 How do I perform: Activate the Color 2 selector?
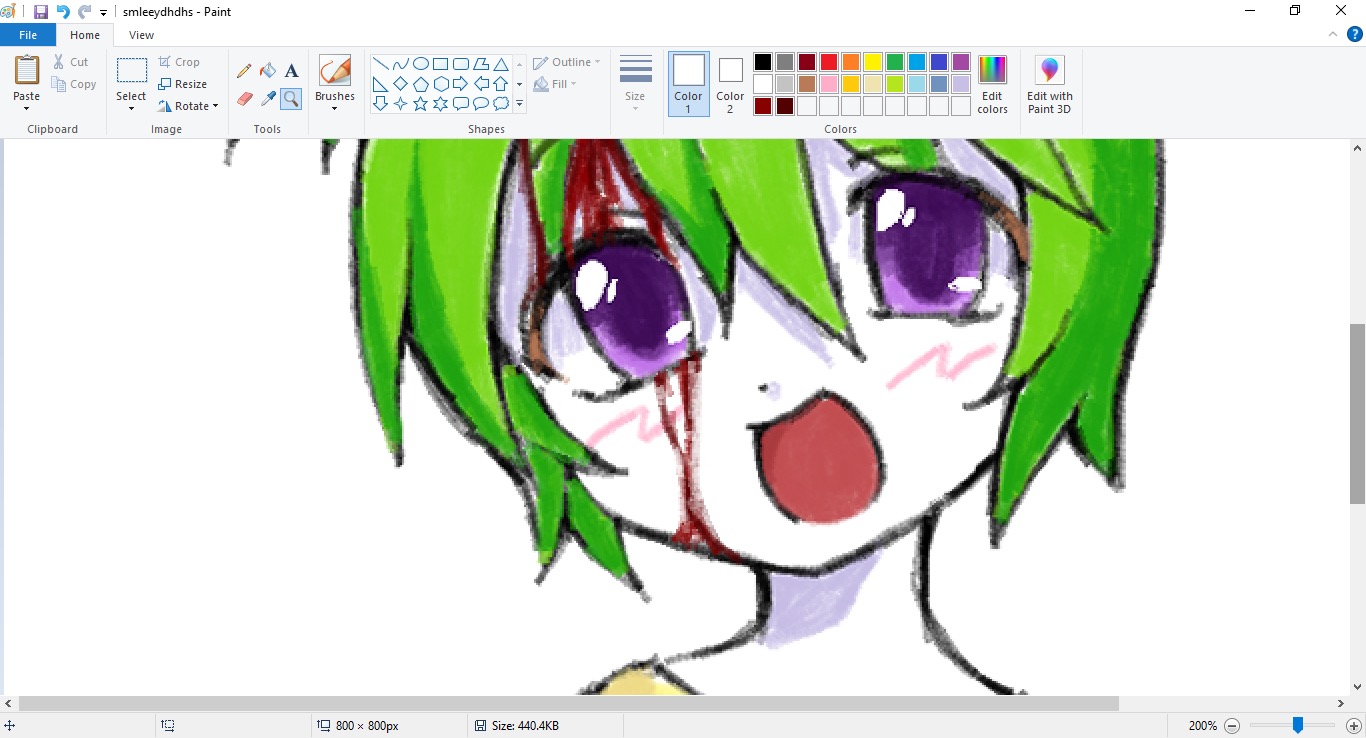coord(730,84)
